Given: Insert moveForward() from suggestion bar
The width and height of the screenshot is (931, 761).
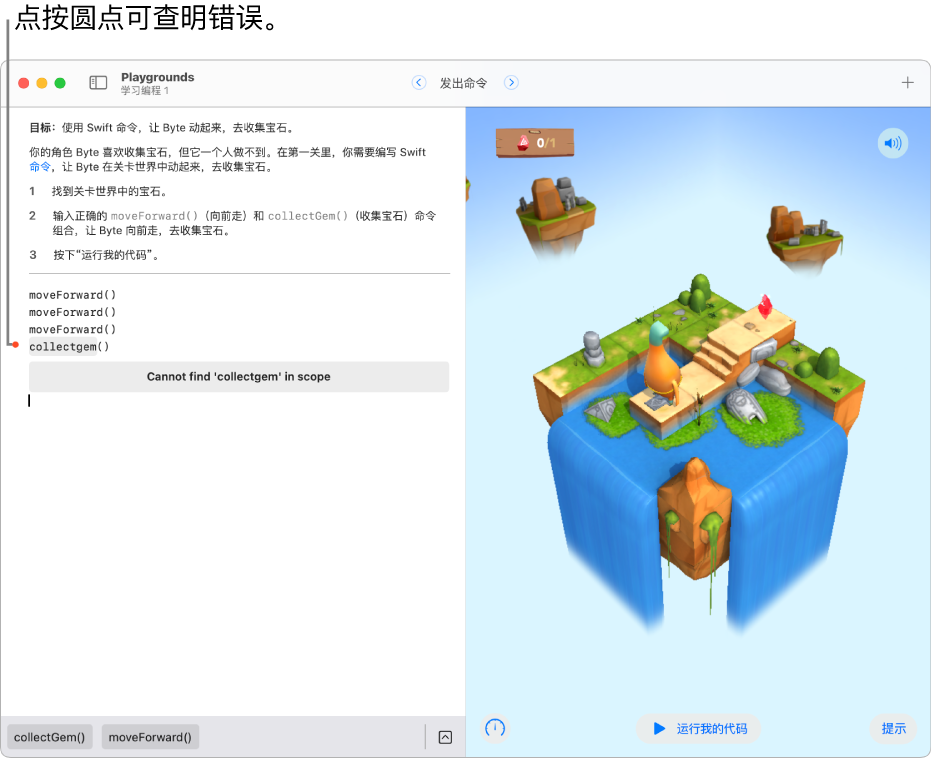Looking at the screenshot, I should click(x=150, y=737).
